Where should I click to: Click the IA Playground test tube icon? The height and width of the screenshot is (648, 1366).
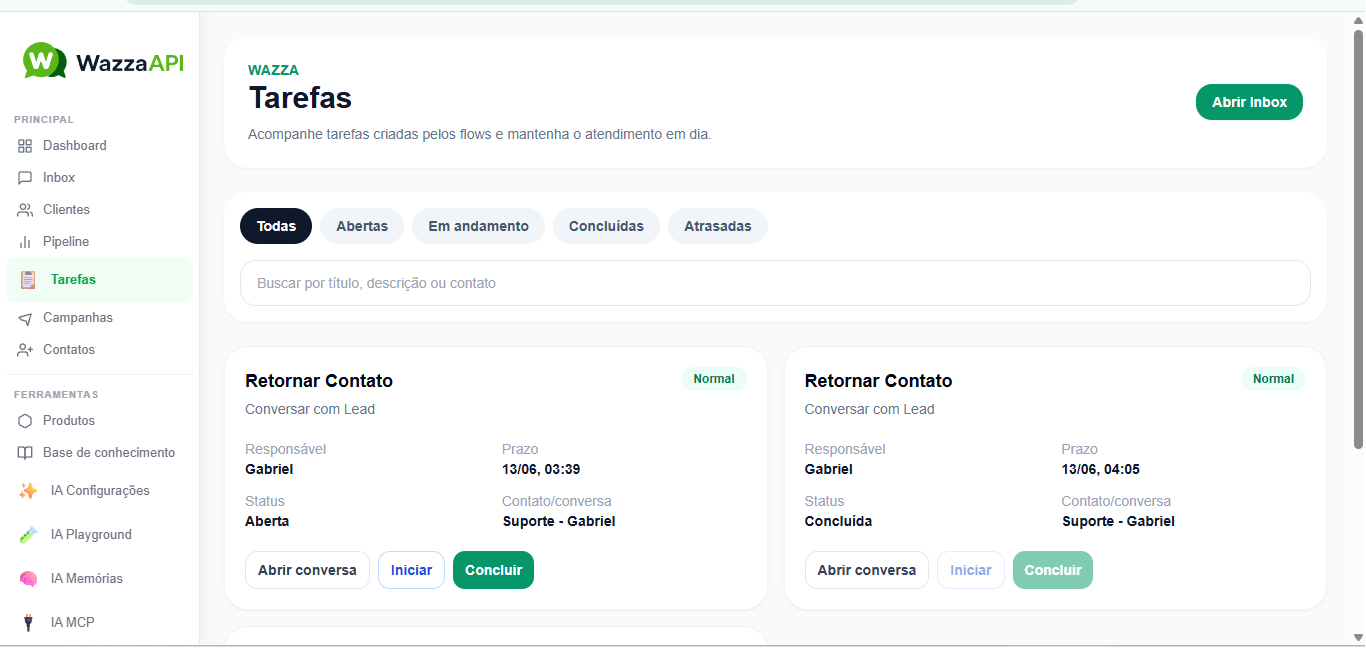coord(28,535)
